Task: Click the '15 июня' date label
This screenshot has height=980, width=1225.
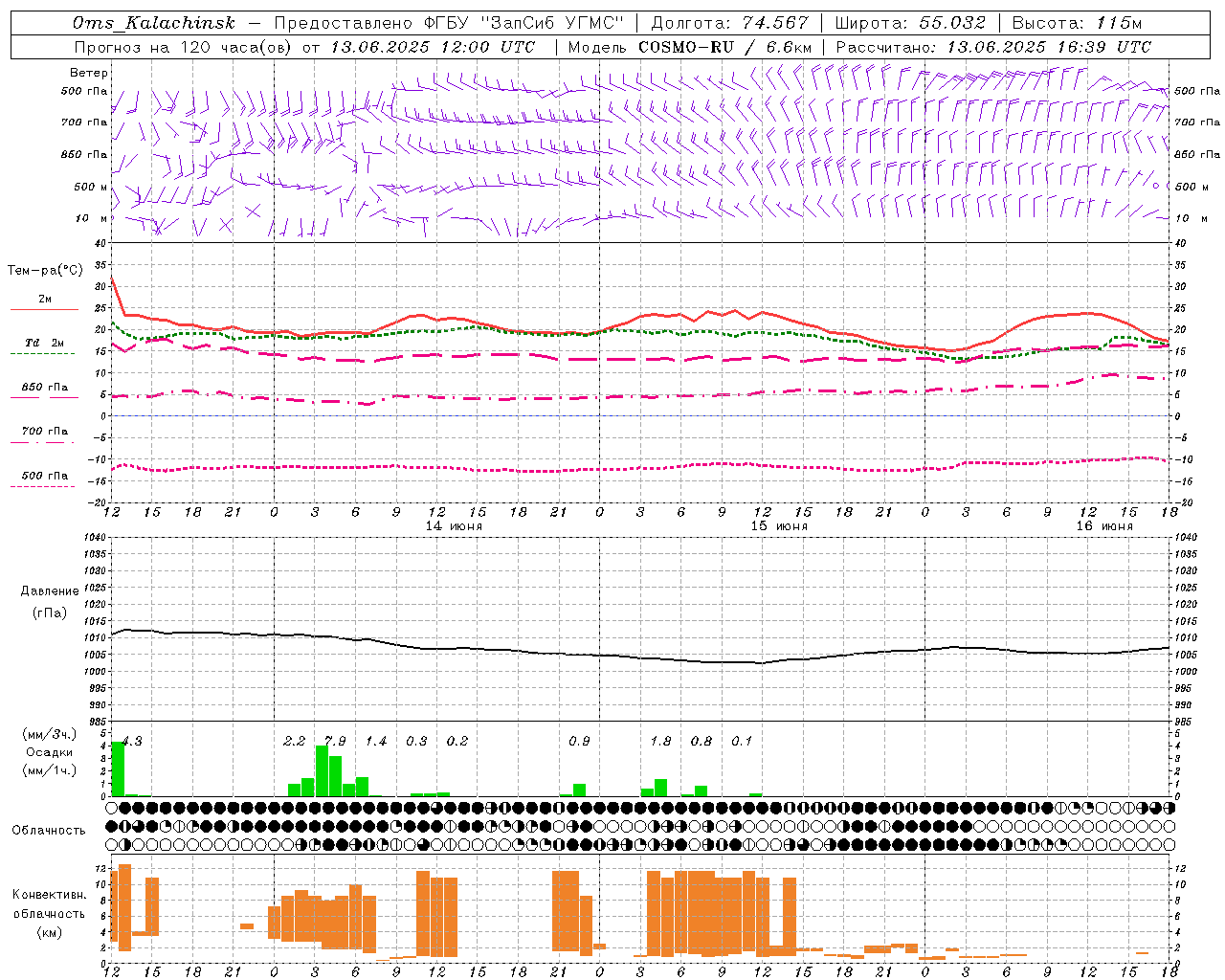Action: pos(779,526)
